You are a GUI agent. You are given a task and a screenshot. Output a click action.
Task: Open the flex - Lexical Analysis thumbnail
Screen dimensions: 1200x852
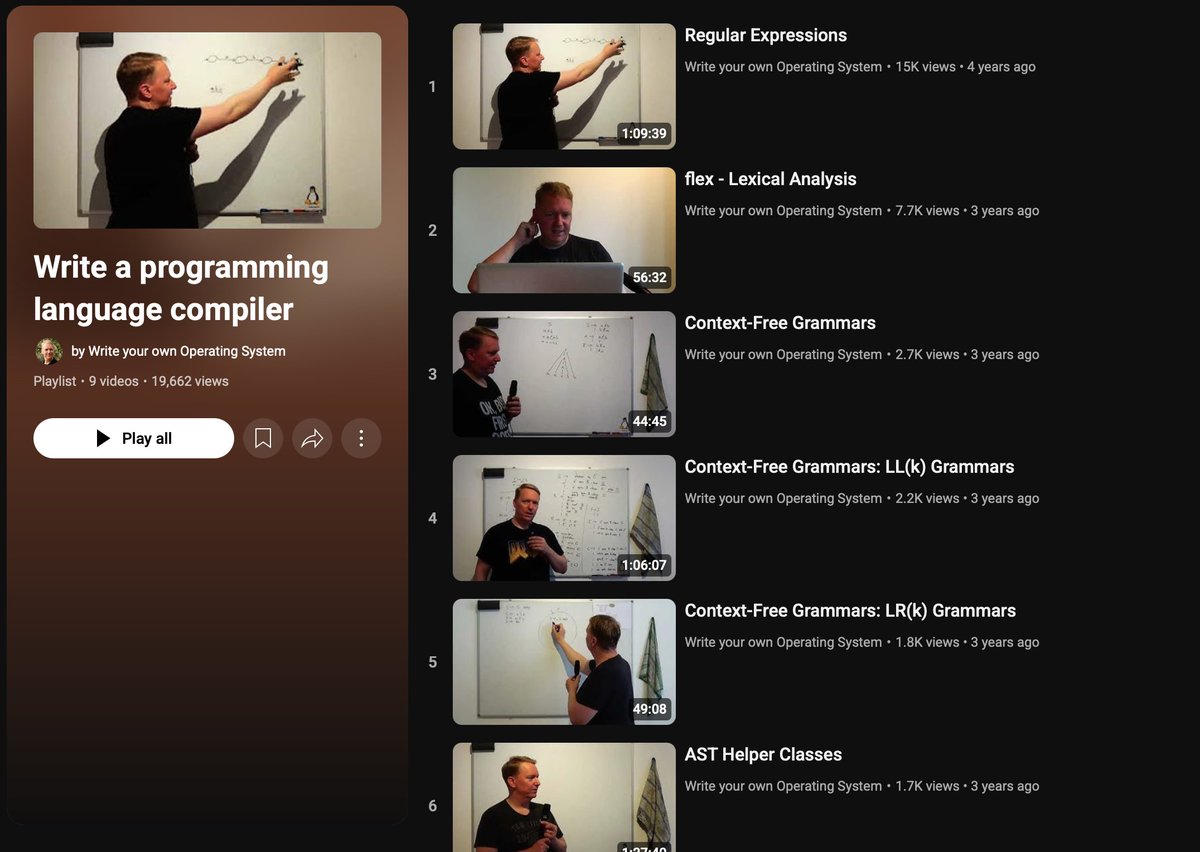click(x=564, y=230)
